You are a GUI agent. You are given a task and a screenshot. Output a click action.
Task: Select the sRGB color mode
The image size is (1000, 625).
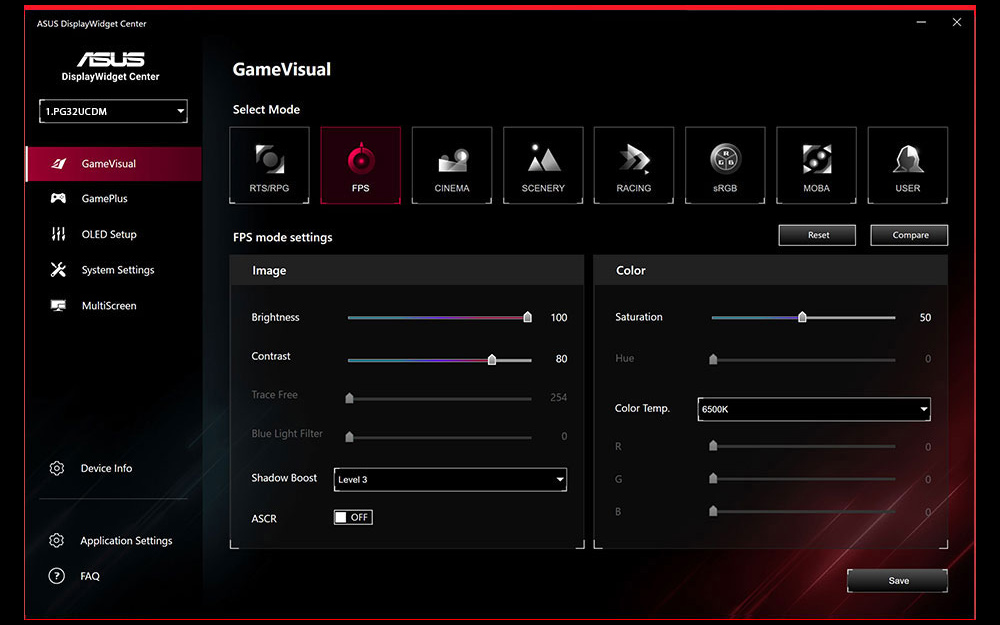pos(724,164)
